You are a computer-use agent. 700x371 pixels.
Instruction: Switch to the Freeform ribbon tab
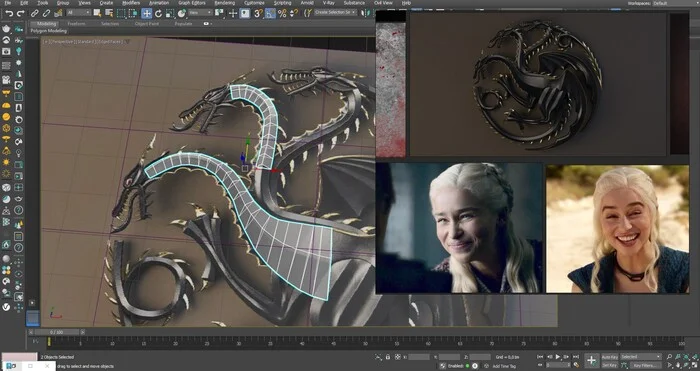(x=76, y=23)
